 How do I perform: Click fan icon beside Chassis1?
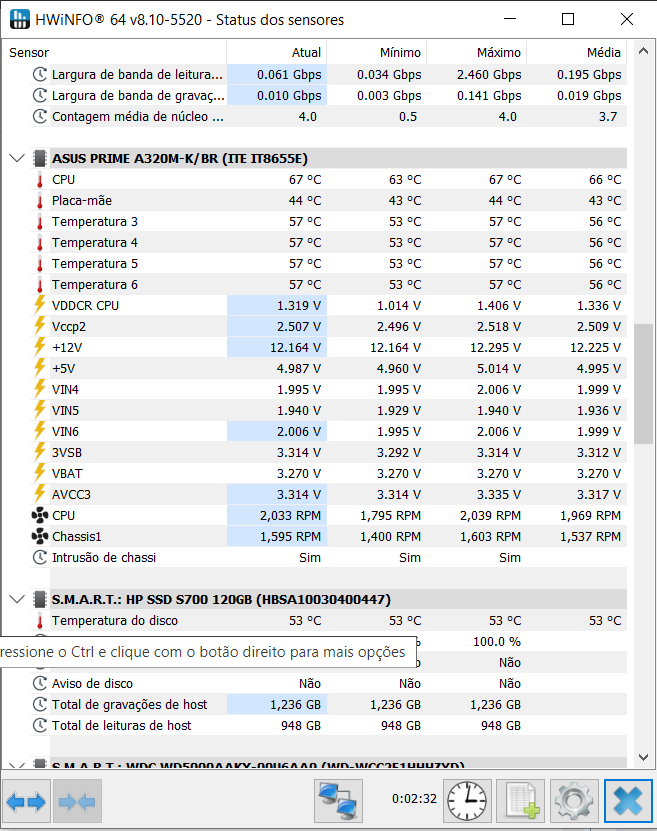pos(40,536)
